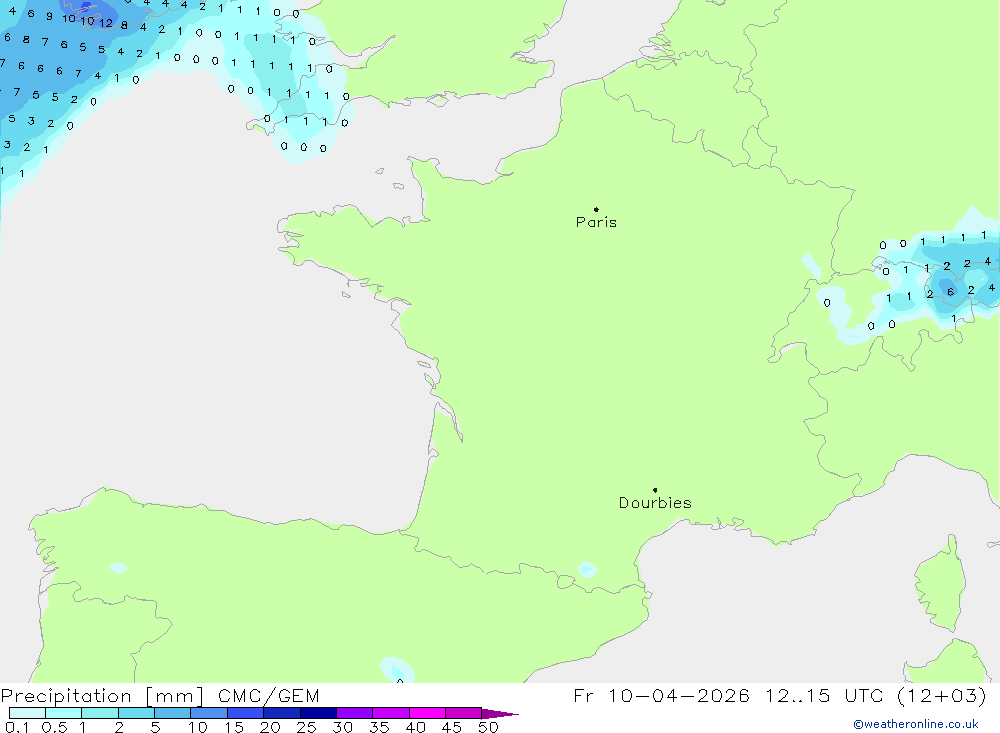Click the Paris city label

pos(596,222)
